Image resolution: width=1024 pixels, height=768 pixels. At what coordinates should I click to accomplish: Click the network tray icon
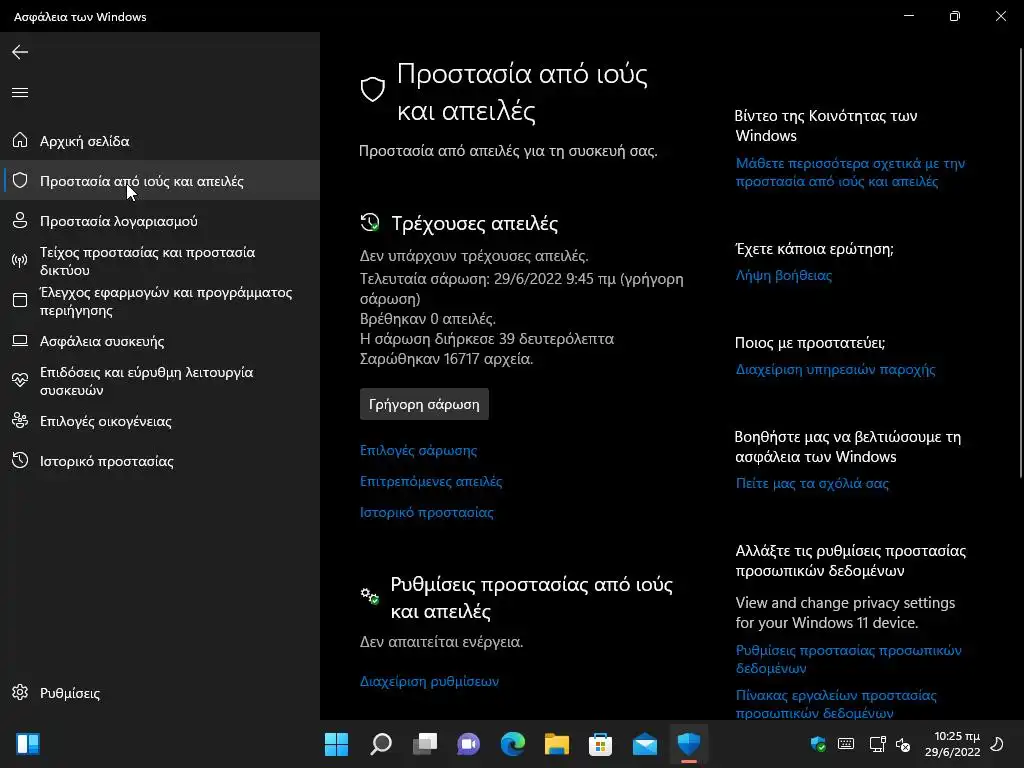point(877,744)
